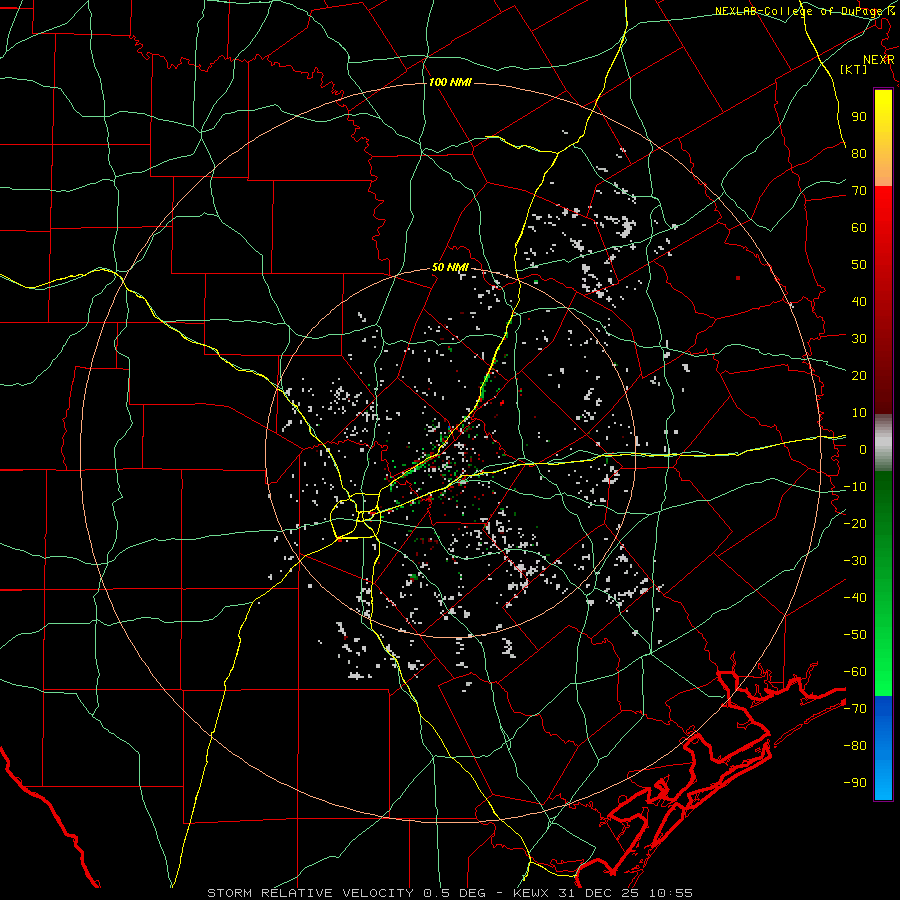Click the -20 value on the velocity scale
900x900 pixels.
855,524
